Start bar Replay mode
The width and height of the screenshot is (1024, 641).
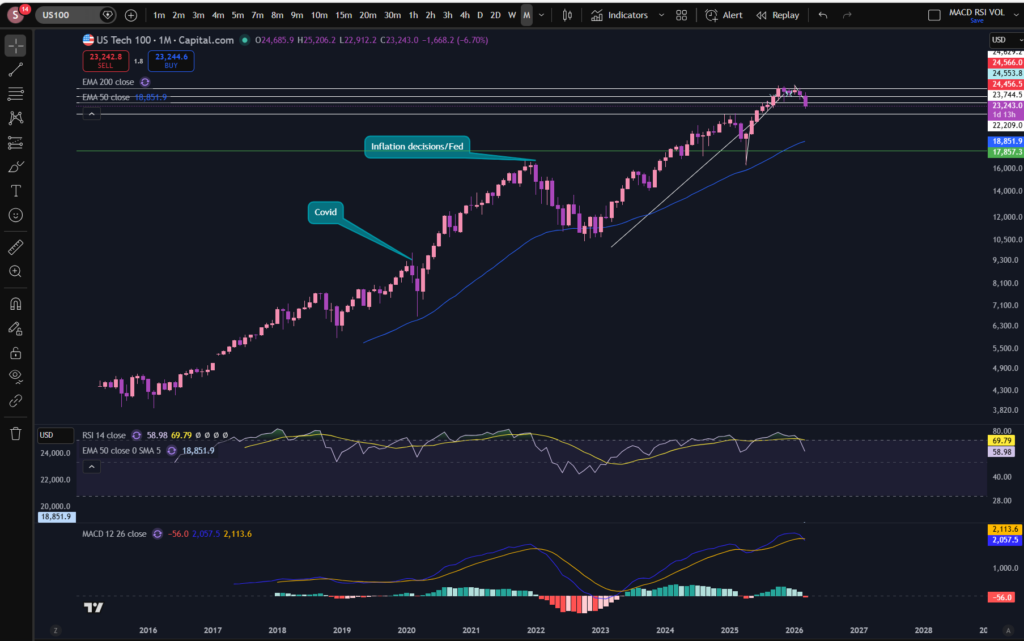[778, 15]
